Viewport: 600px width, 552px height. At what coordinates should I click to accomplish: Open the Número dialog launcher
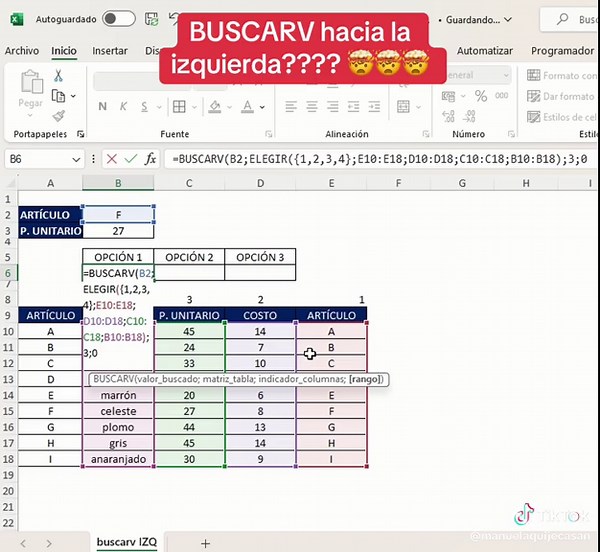(x=511, y=134)
